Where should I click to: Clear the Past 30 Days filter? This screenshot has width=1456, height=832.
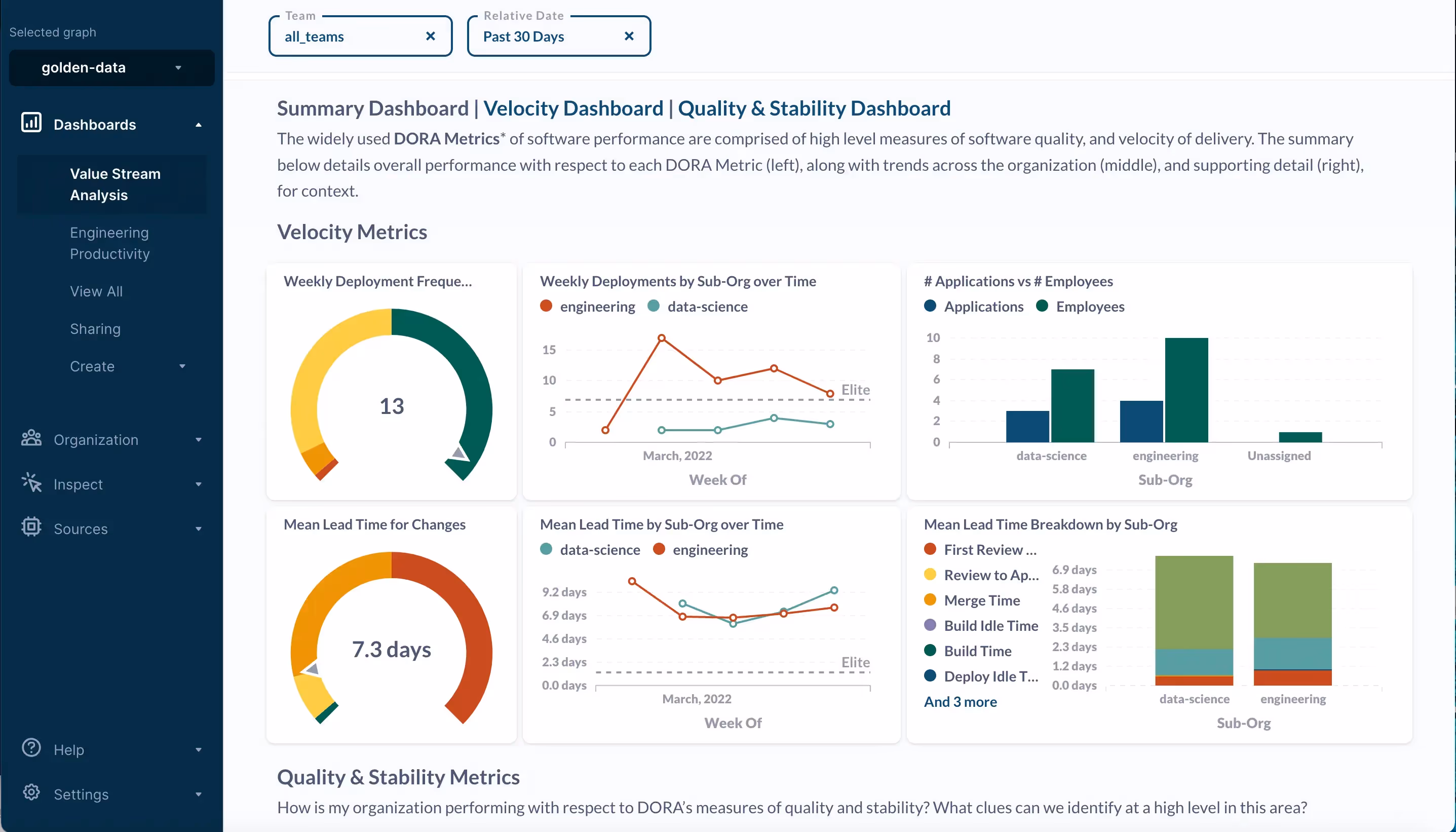point(629,36)
